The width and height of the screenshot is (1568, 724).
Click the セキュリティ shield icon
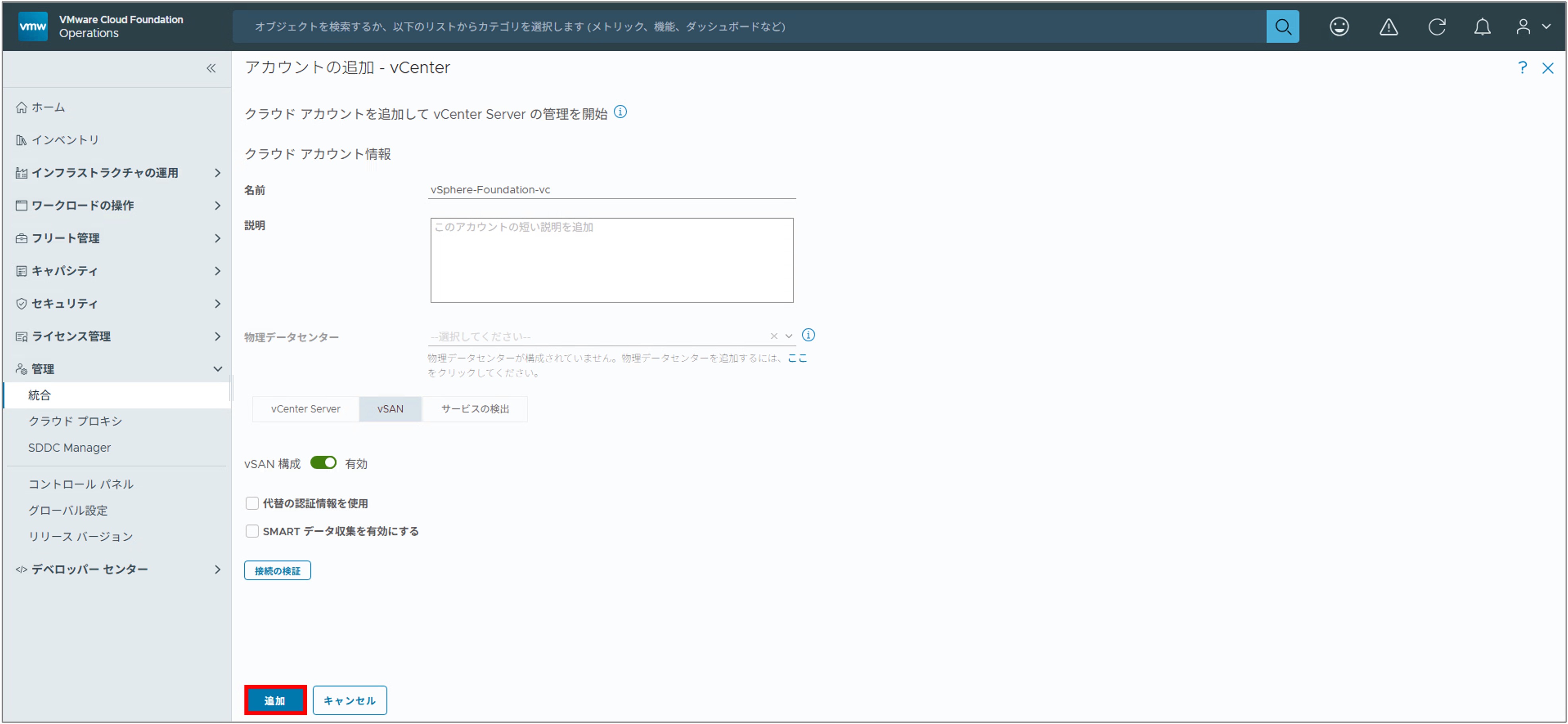[x=21, y=304]
